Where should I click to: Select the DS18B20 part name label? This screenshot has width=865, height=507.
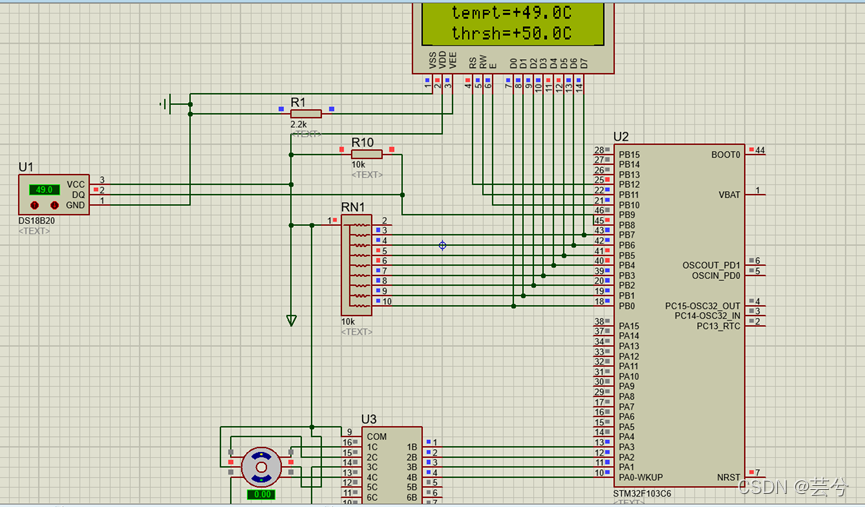pyautogui.click(x=36, y=221)
